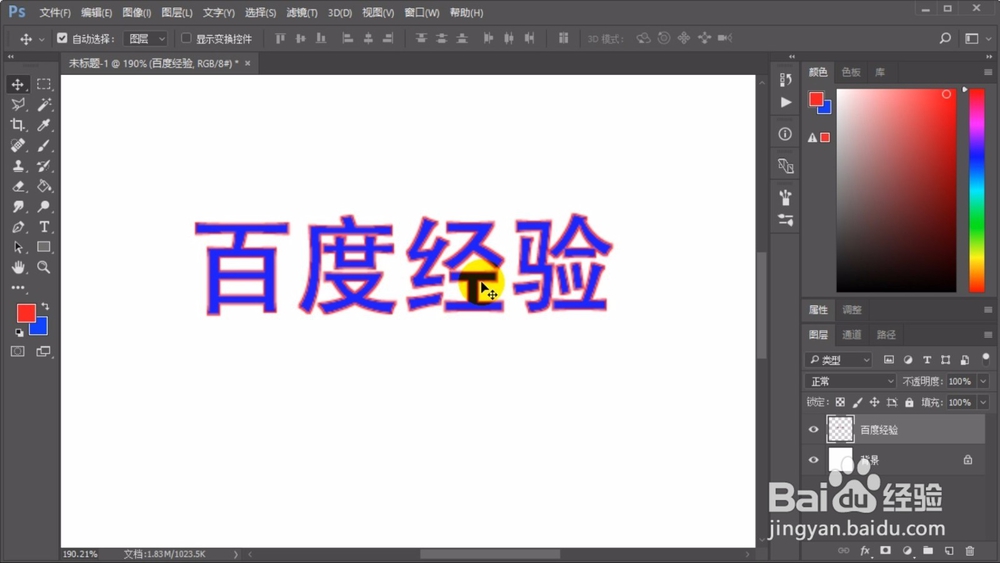Open the Actions panel play icon
Screen dimensions: 1000x563
[x=786, y=102]
